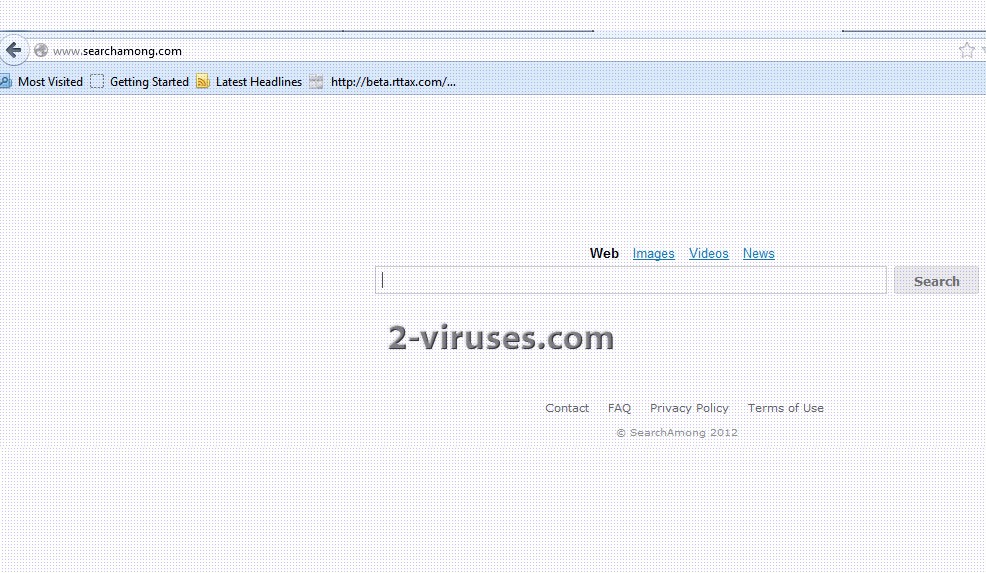
Task: Click the browser back arrow button
Action: (x=13, y=50)
